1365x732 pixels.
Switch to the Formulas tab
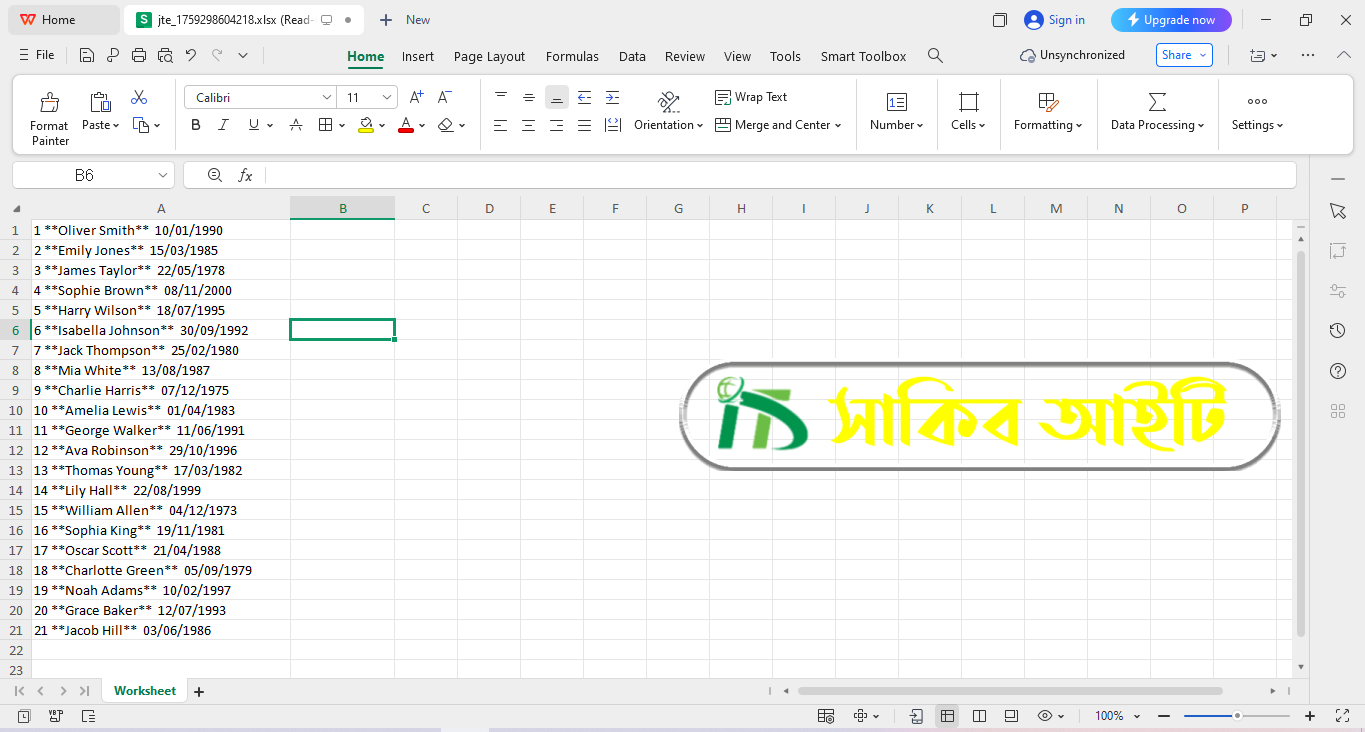pos(572,57)
